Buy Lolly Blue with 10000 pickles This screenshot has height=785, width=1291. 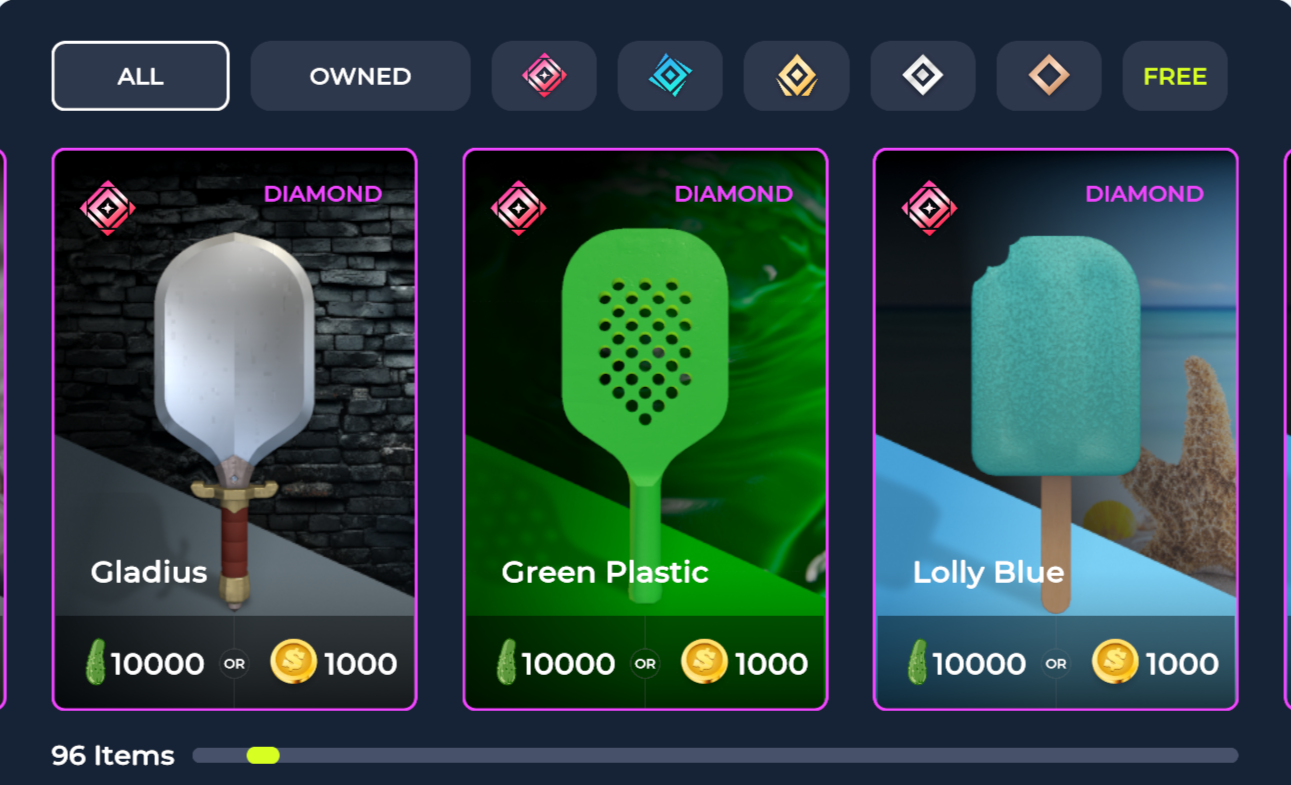(967, 663)
